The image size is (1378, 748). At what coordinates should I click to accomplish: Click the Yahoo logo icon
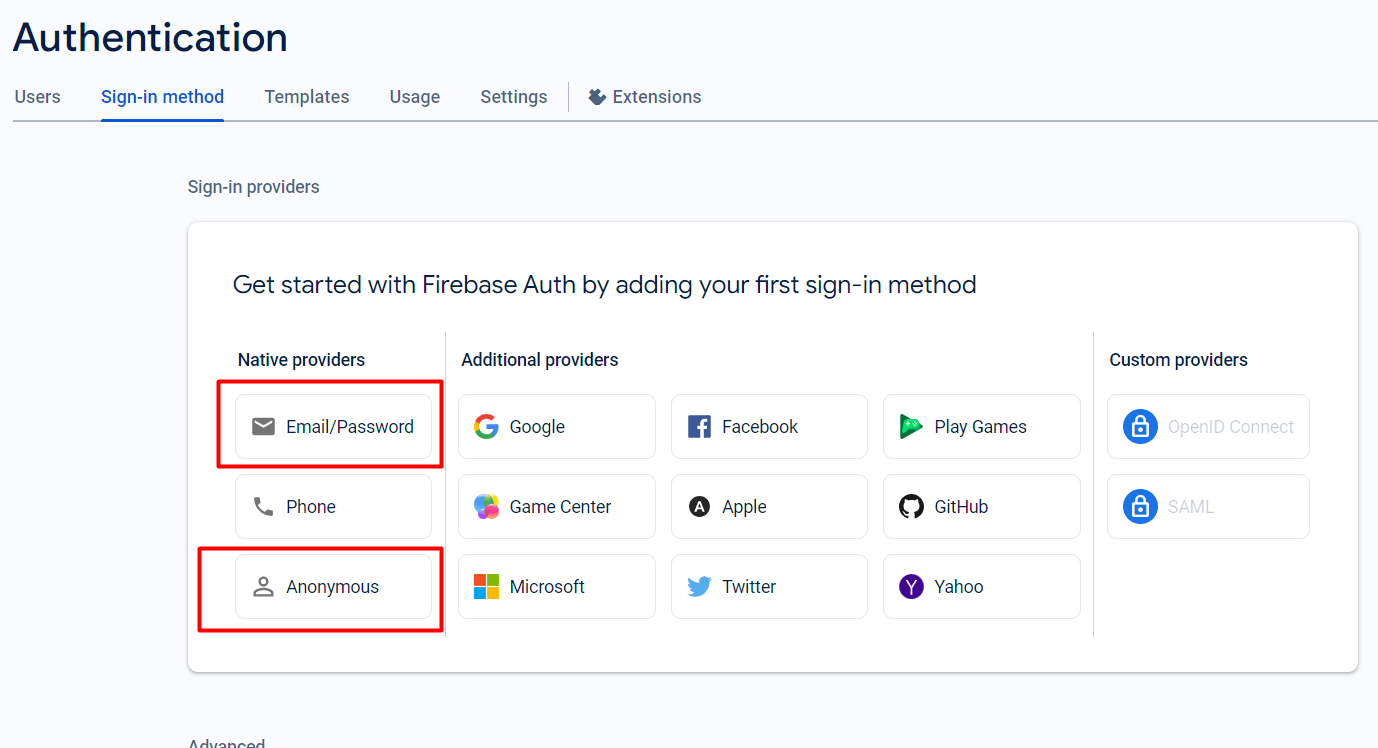[x=911, y=587]
